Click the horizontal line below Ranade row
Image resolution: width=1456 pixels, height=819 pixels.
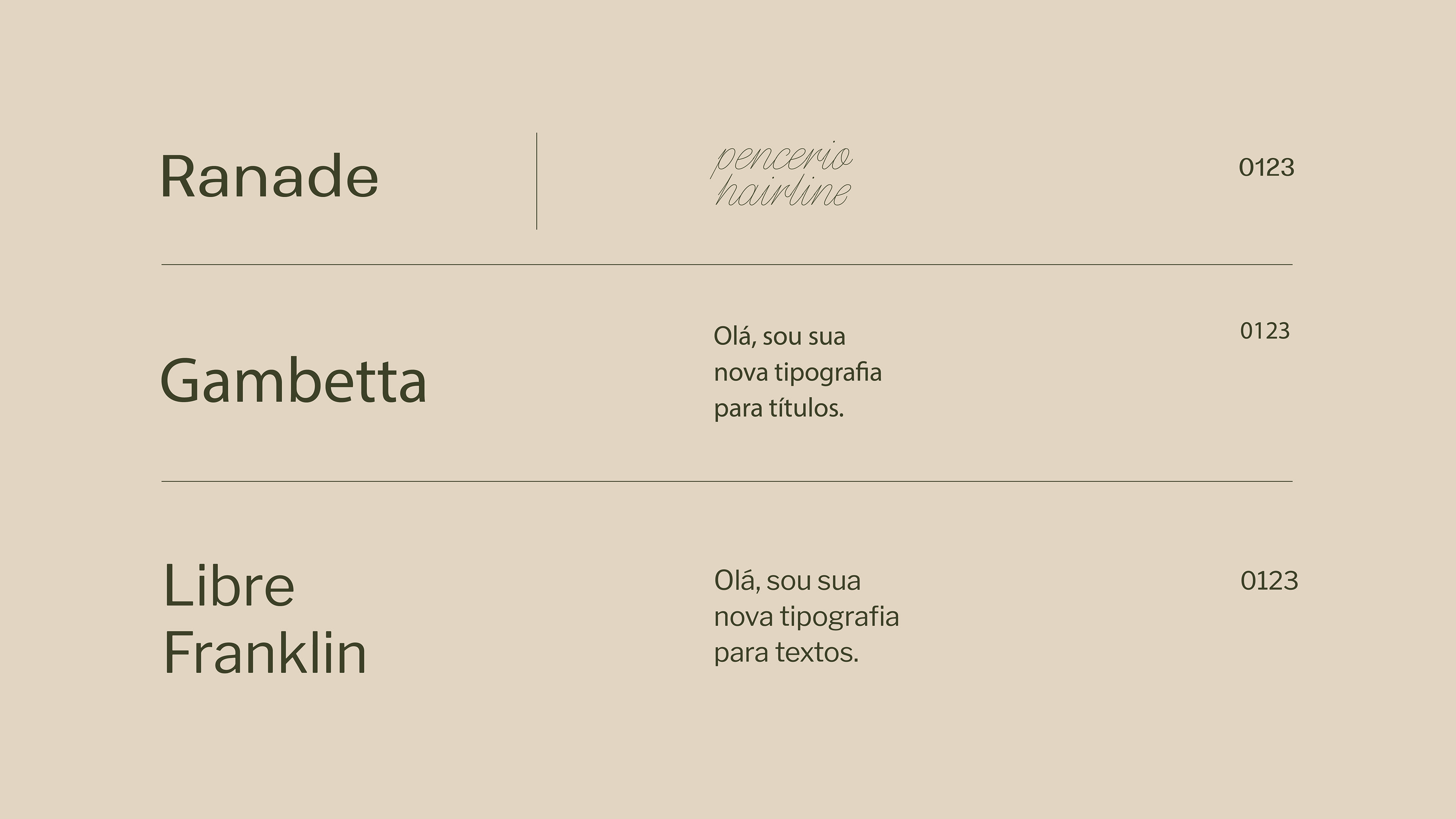727,265
